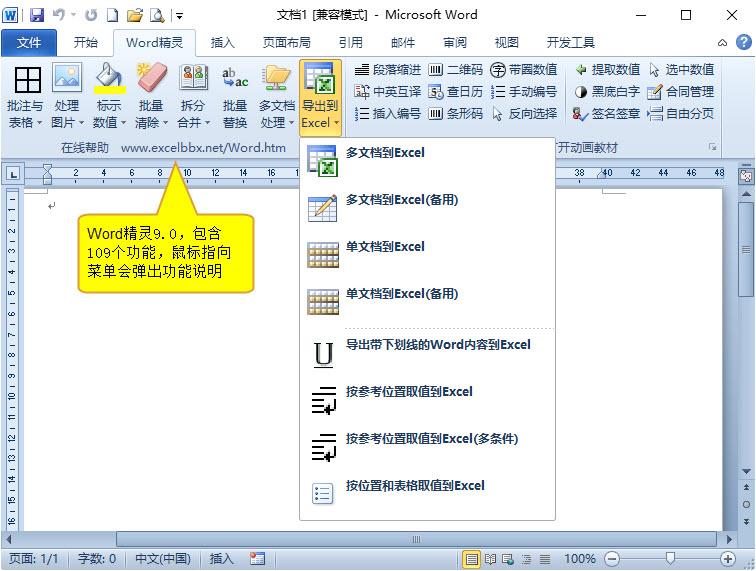
Task: Click the 选中数值 button
Action: (681, 70)
